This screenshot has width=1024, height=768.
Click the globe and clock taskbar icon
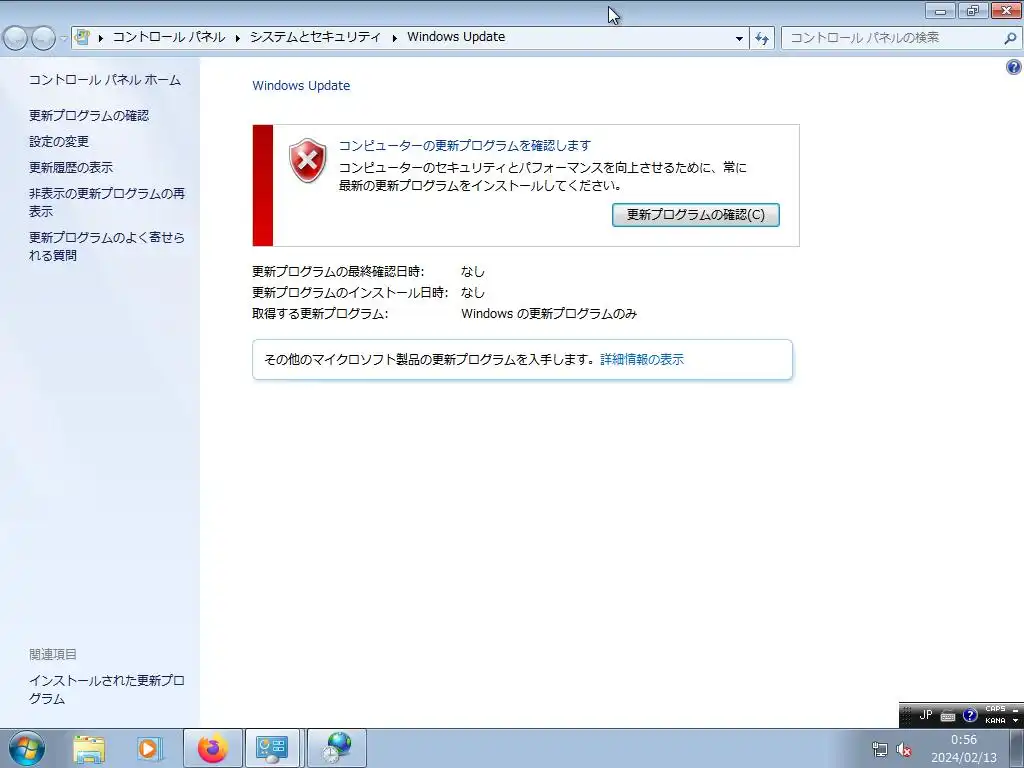[x=337, y=748]
